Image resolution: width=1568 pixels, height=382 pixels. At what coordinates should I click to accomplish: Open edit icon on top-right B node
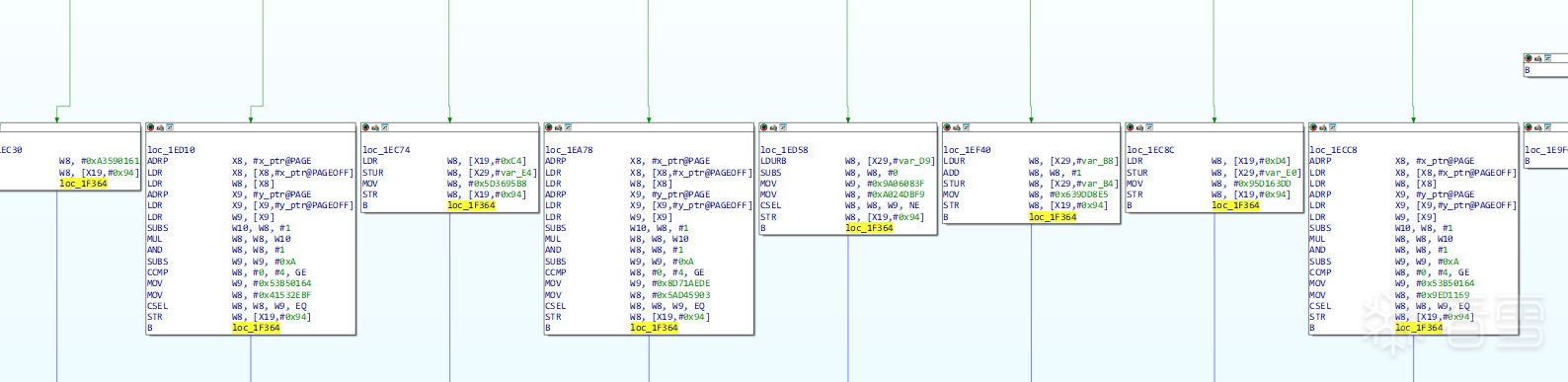[1537, 58]
